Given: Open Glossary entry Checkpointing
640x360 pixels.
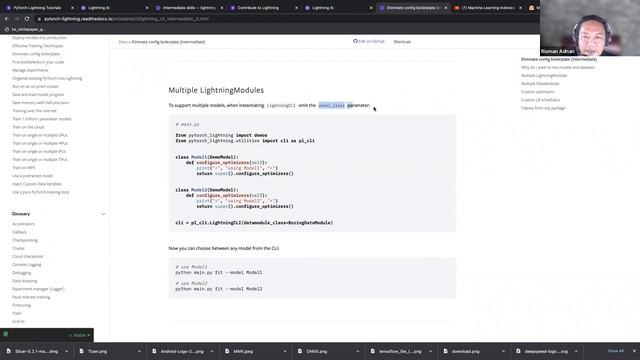Looking at the screenshot, I should pyautogui.click(x=25, y=240).
